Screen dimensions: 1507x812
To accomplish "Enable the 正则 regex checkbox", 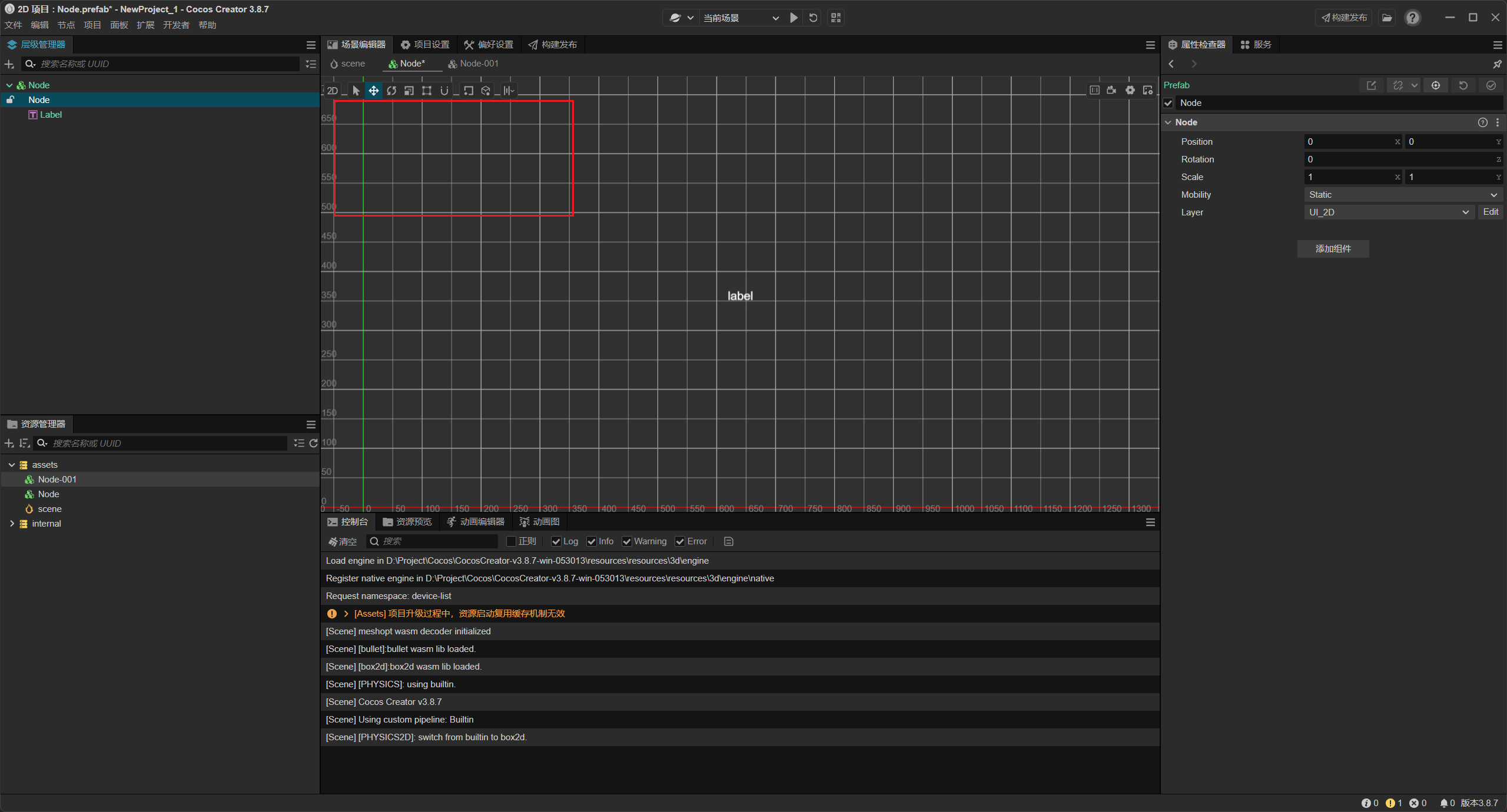I will tap(511, 541).
